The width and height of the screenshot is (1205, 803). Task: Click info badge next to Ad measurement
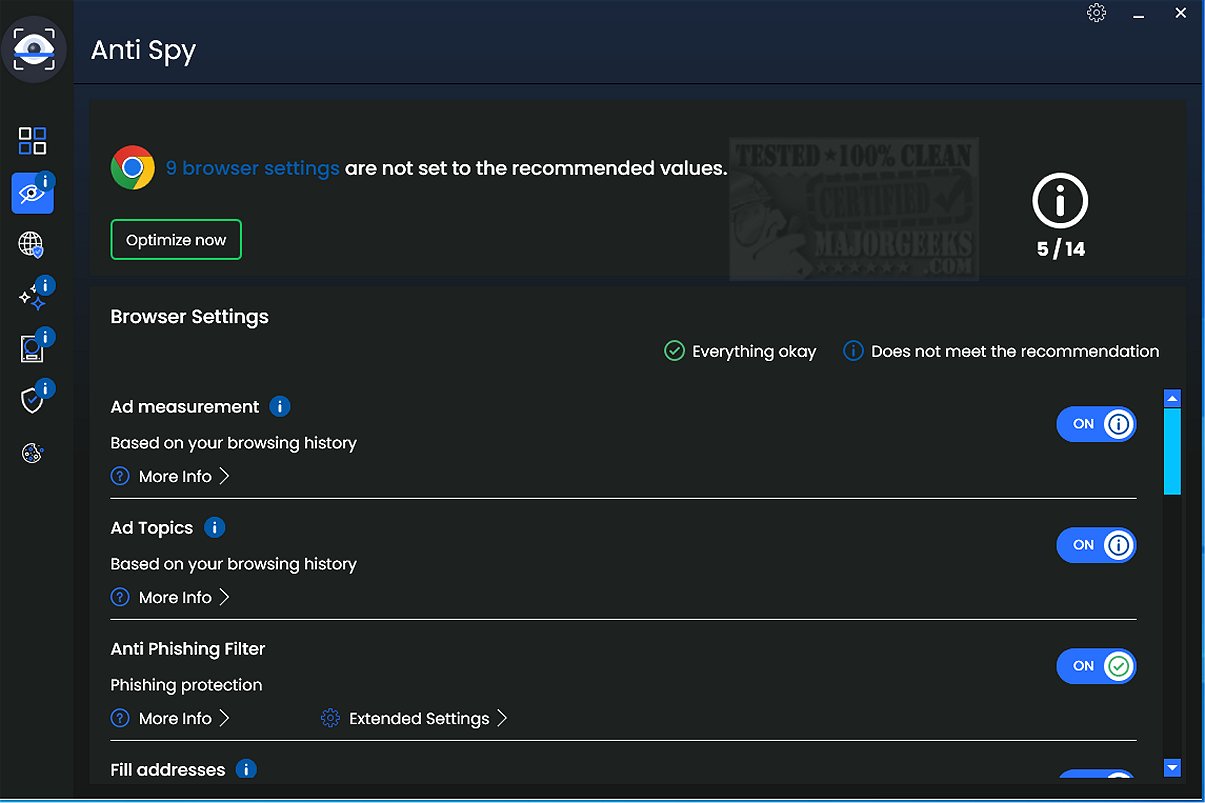click(x=281, y=407)
